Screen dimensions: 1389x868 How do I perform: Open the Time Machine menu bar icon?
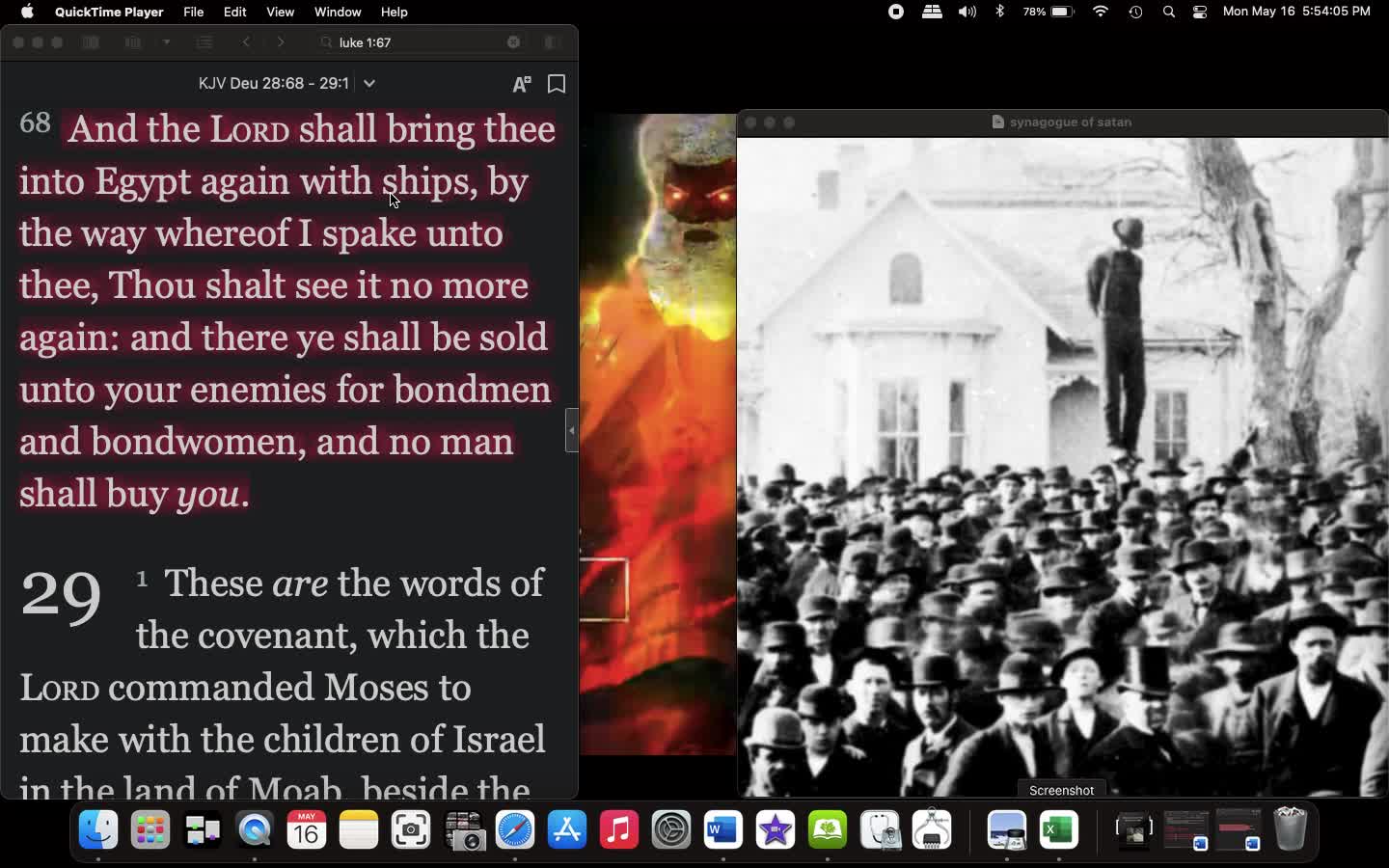(x=1135, y=12)
